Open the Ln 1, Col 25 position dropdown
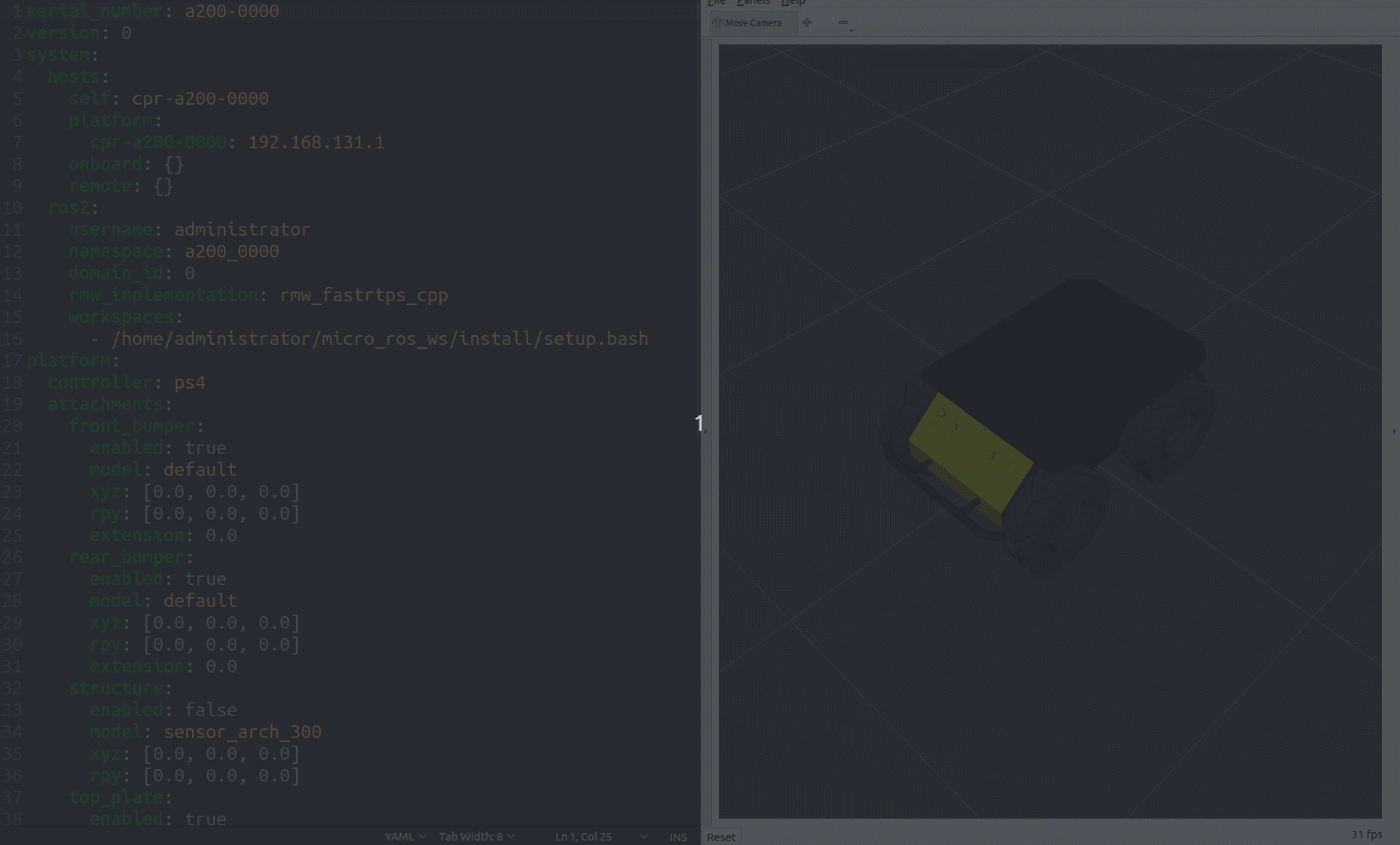This screenshot has height=845, width=1400. (x=601, y=837)
